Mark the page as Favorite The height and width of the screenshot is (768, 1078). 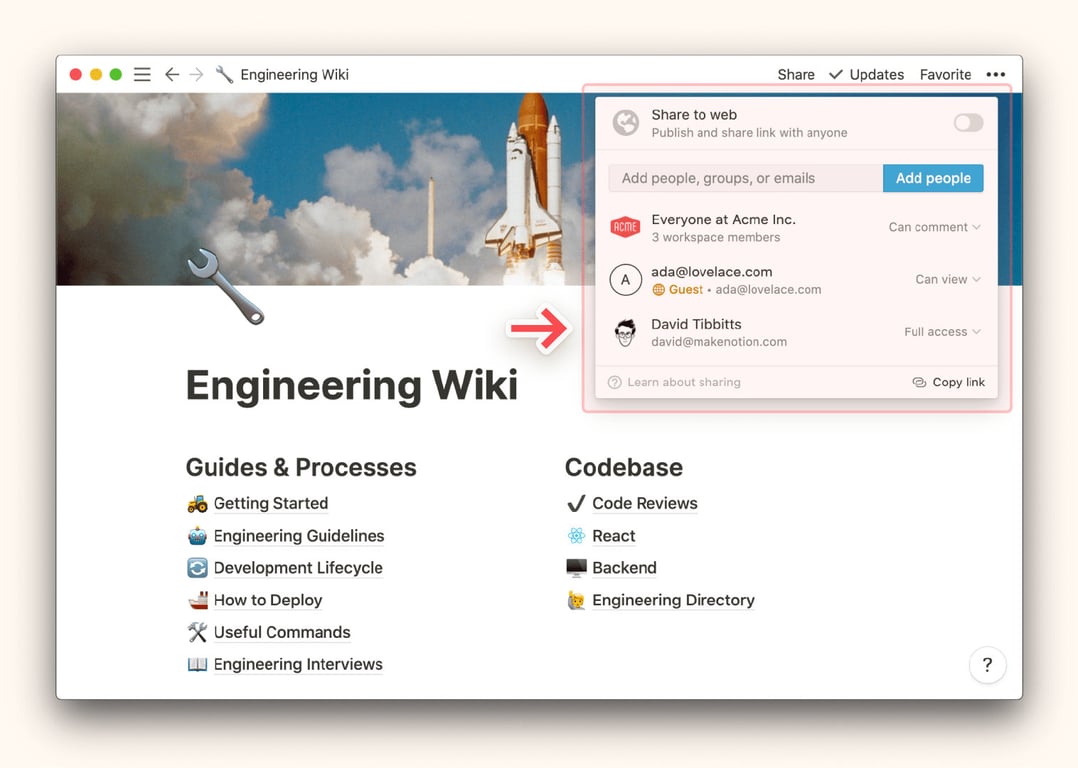pos(945,75)
